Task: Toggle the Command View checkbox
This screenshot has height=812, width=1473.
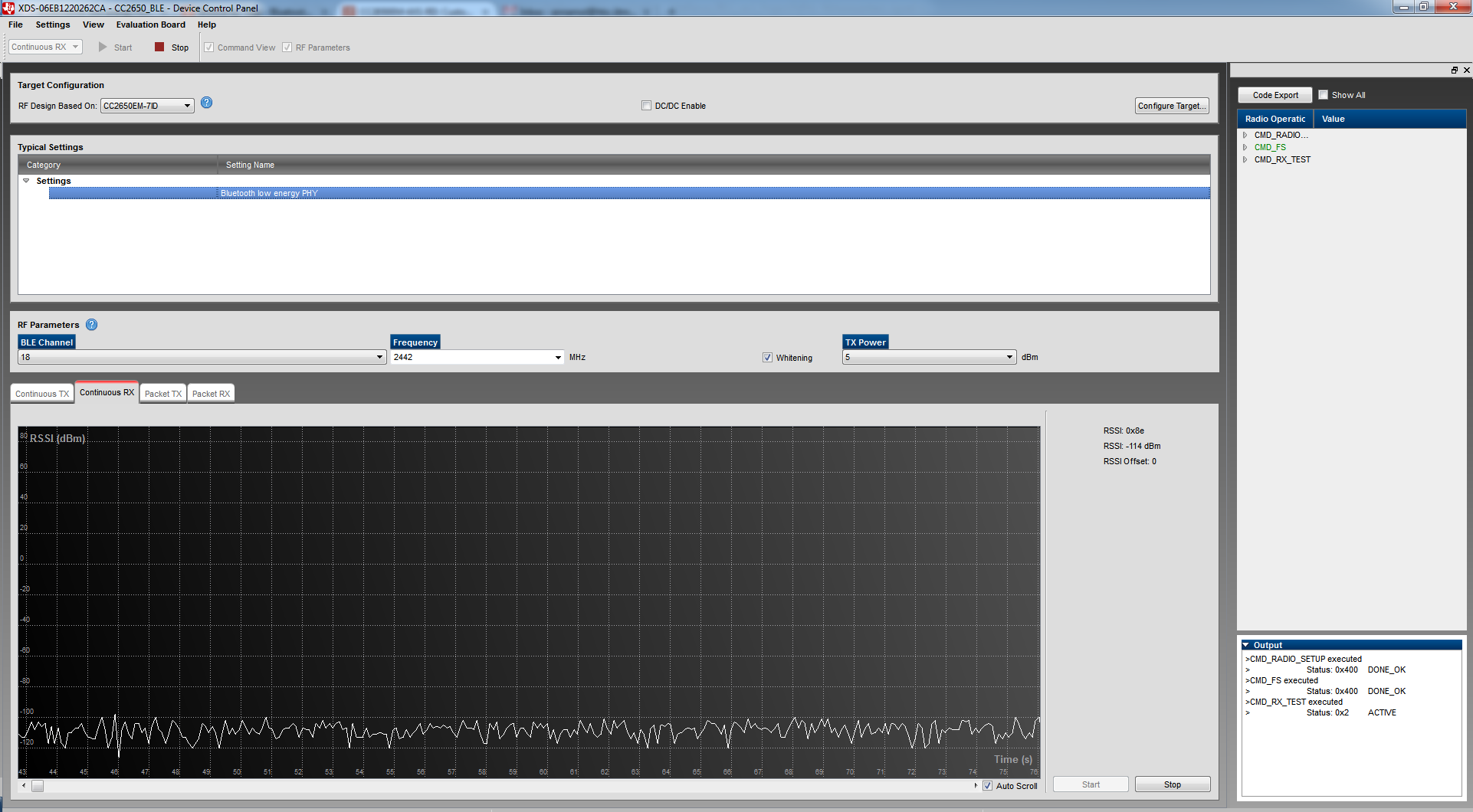Action: point(208,47)
